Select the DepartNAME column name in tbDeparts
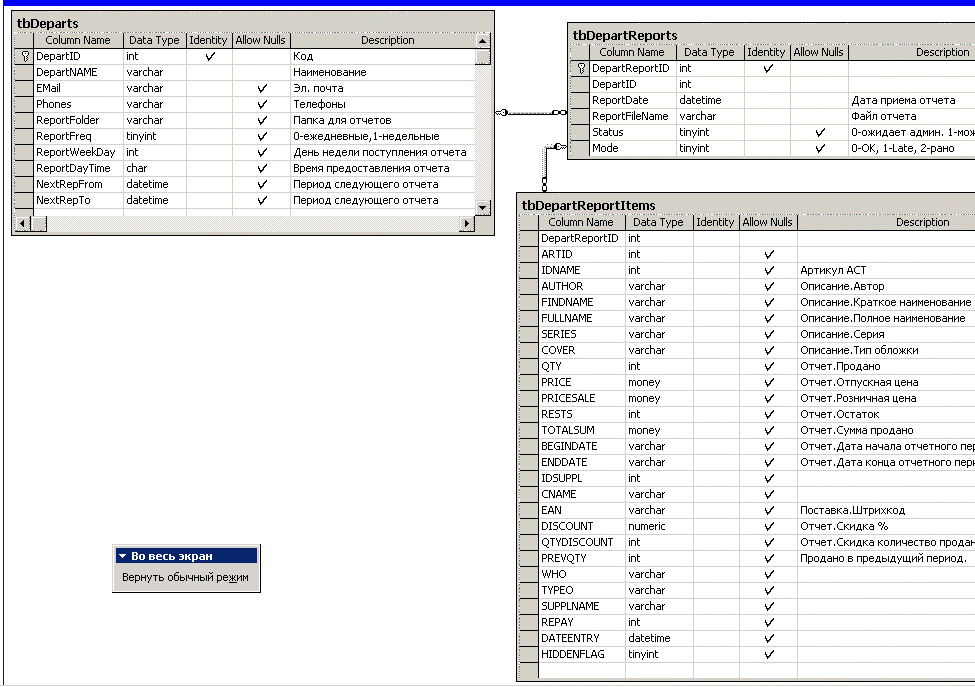Viewport: 975px width, 687px height. coord(67,72)
